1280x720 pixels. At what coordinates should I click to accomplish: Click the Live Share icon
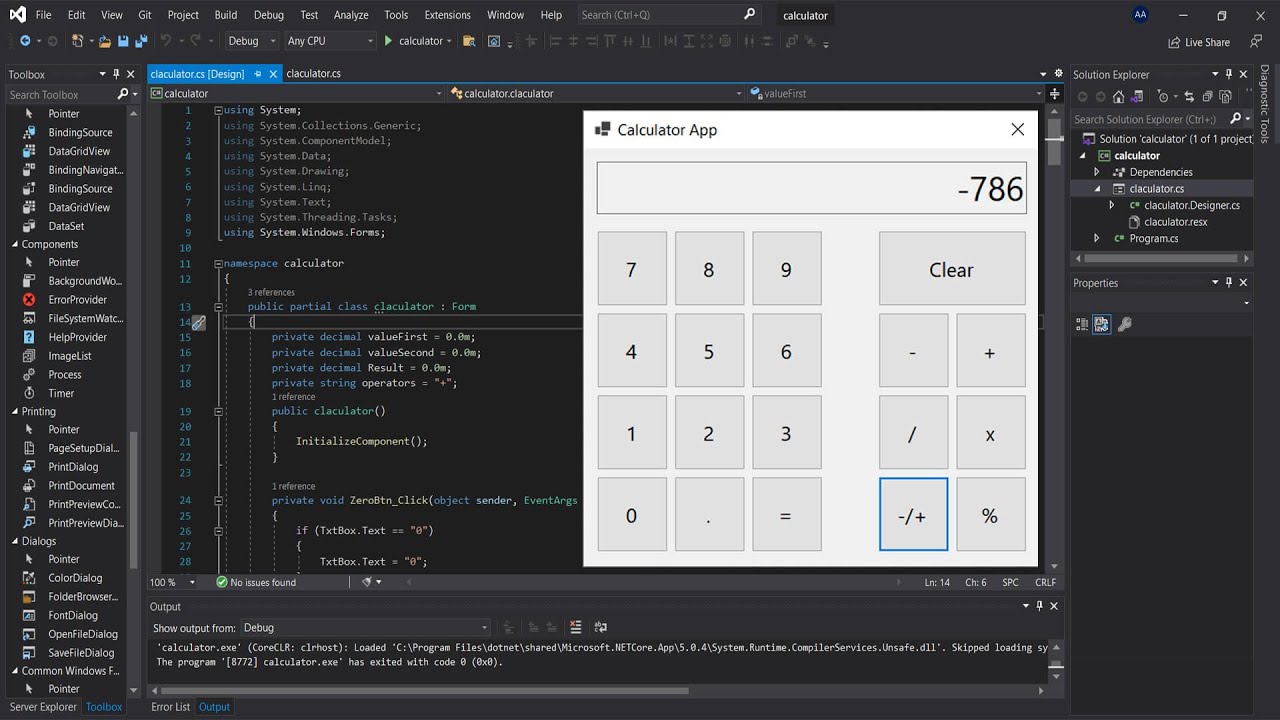[1174, 42]
